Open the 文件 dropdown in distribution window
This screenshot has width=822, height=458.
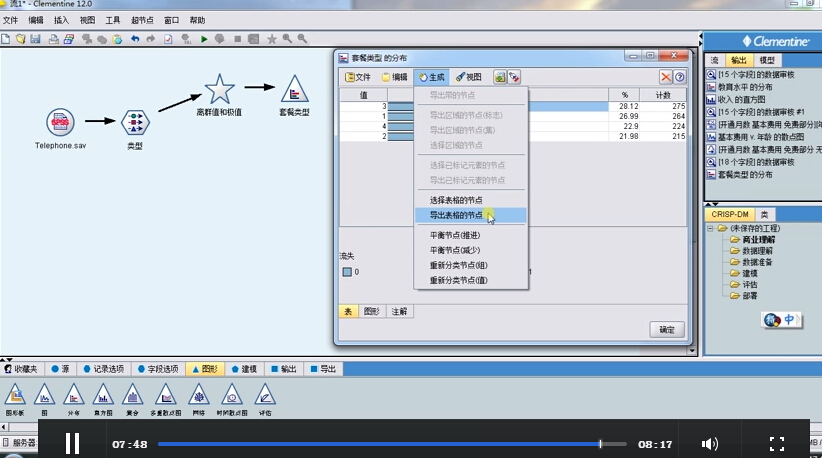[x=358, y=77]
